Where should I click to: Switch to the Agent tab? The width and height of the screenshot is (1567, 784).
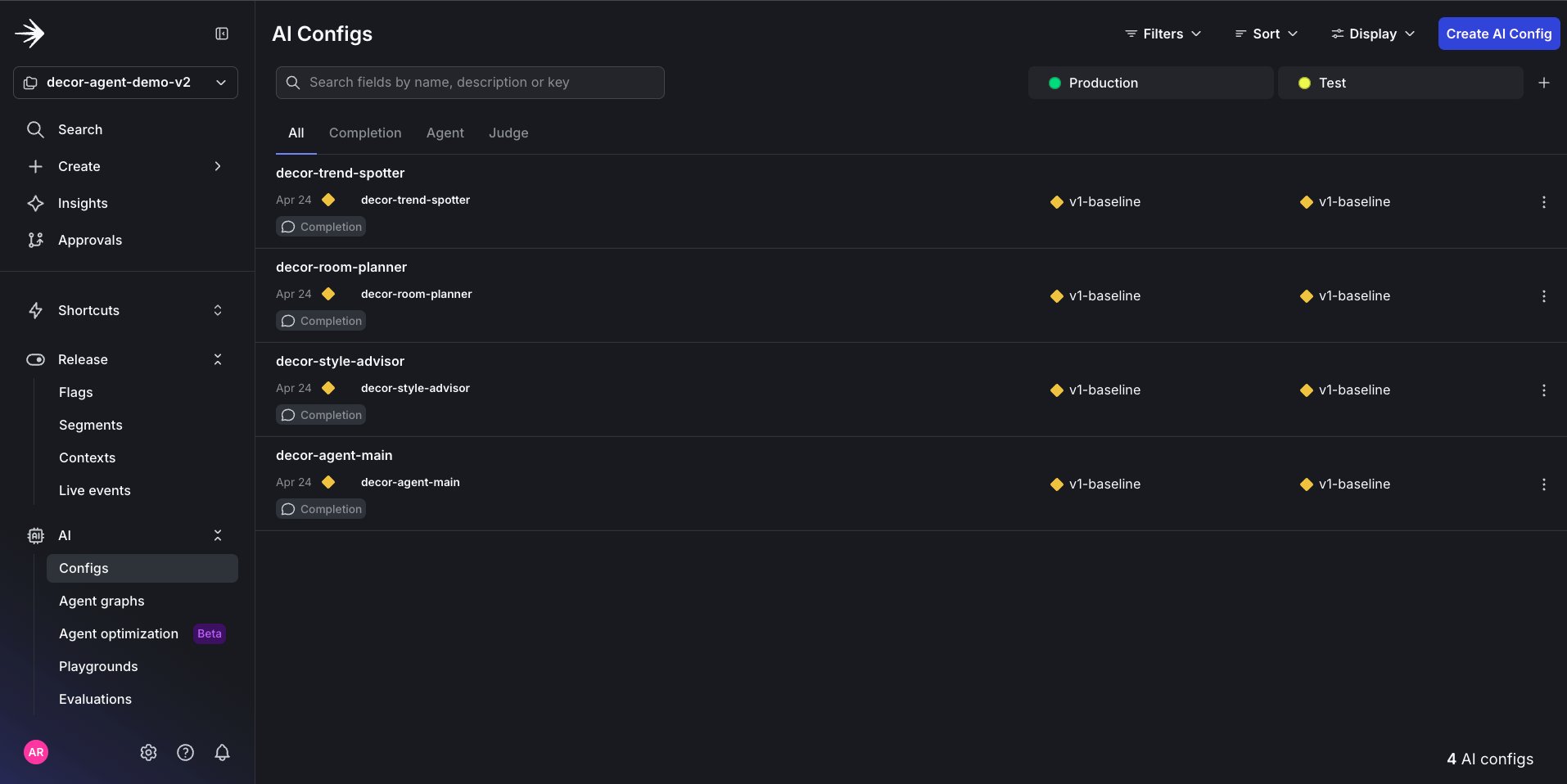click(445, 133)
